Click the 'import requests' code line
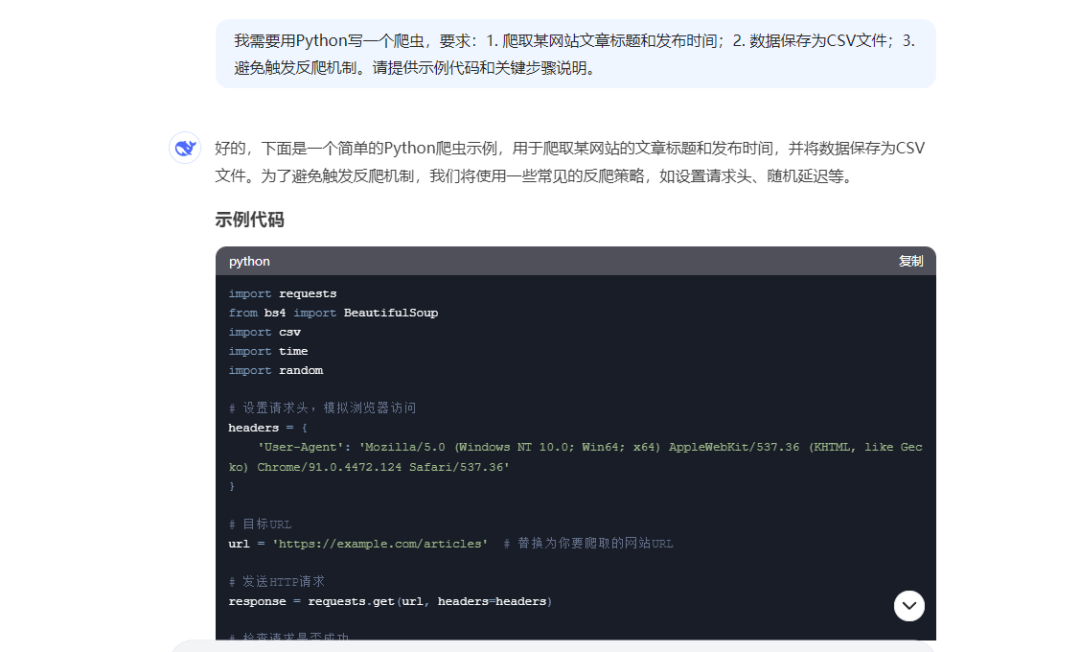1080x652 pixels. (x=283, y=293)
